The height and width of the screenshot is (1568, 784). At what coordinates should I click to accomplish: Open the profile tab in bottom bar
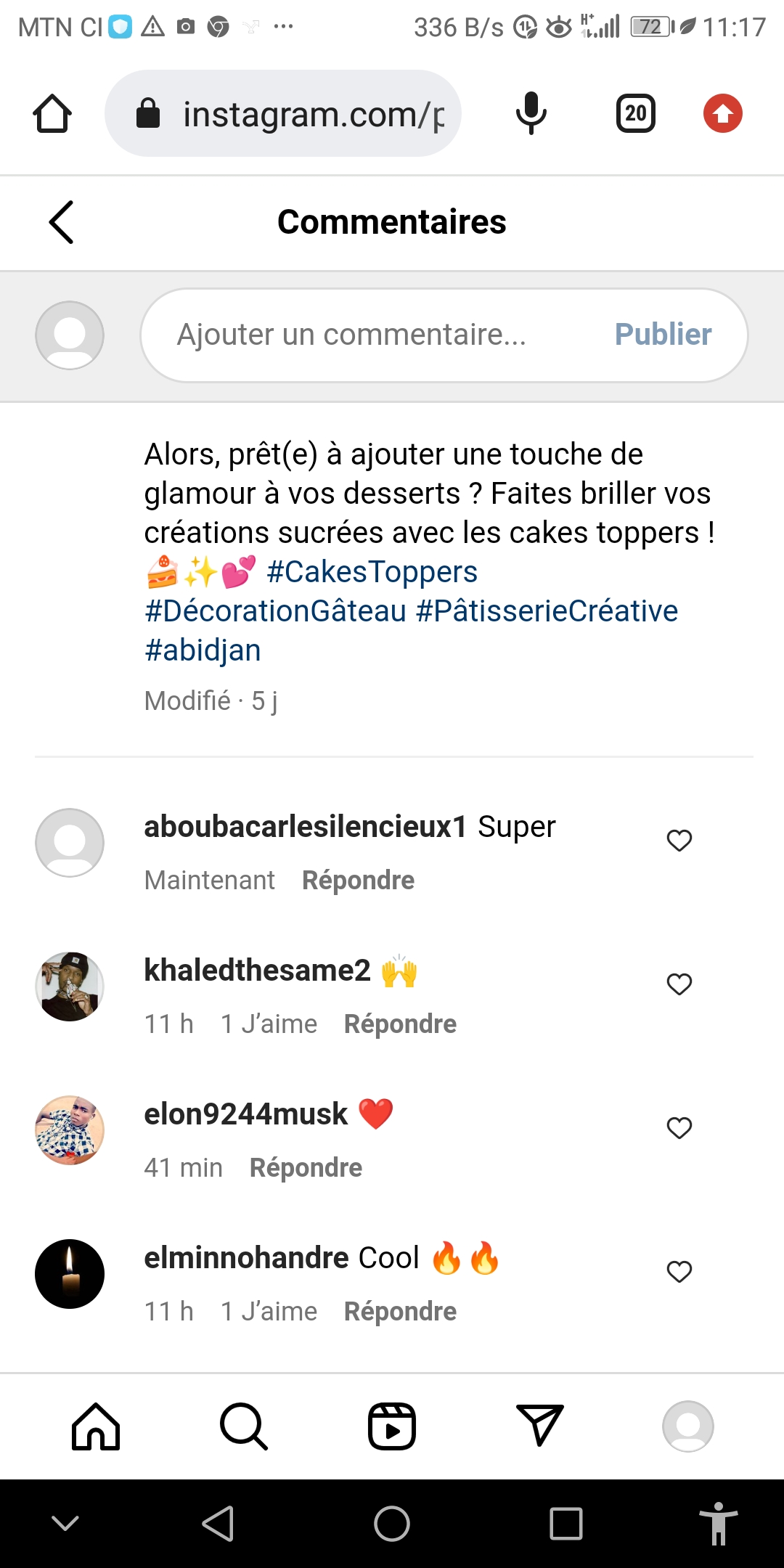click(x=687, y=1426)
